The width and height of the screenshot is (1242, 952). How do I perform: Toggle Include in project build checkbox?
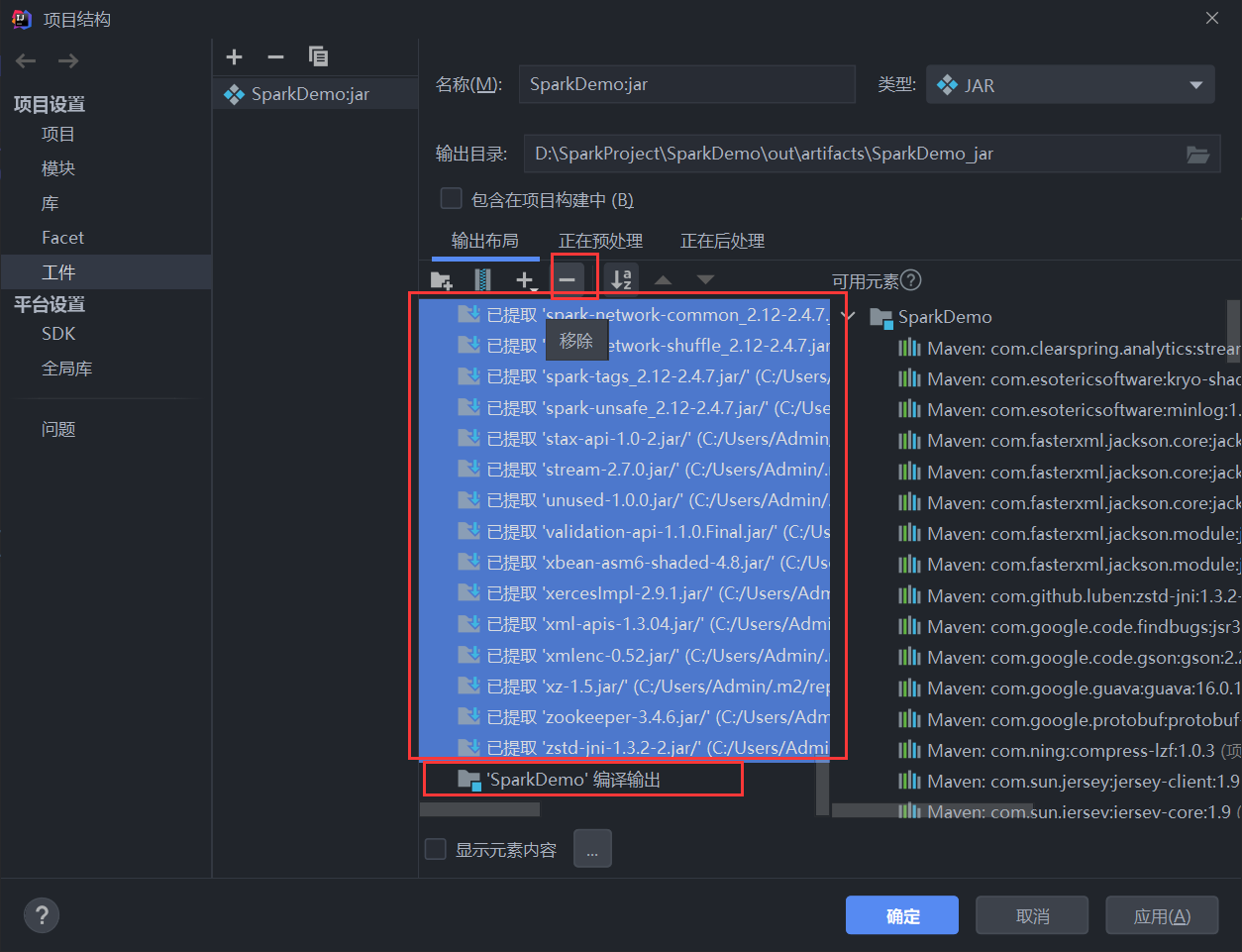pyautogui.click(x=451, y=199)
